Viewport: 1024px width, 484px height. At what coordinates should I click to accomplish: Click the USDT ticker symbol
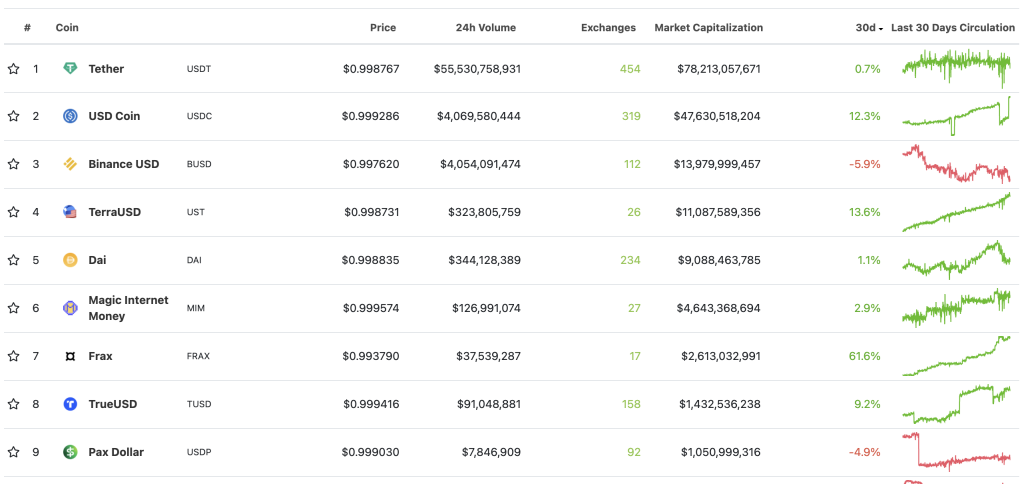click(x=199, y=69)
